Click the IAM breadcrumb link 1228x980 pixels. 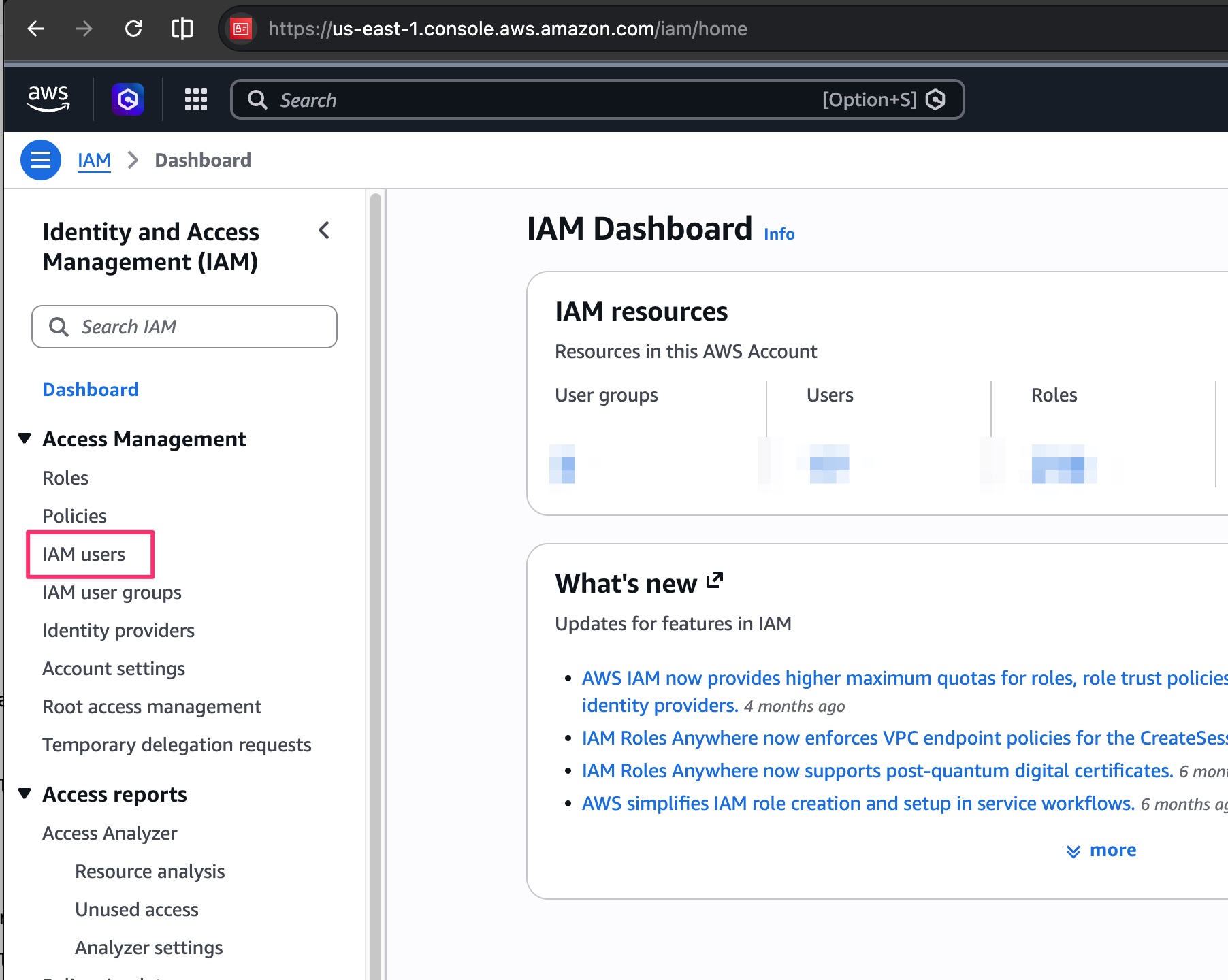coord(94,160)
